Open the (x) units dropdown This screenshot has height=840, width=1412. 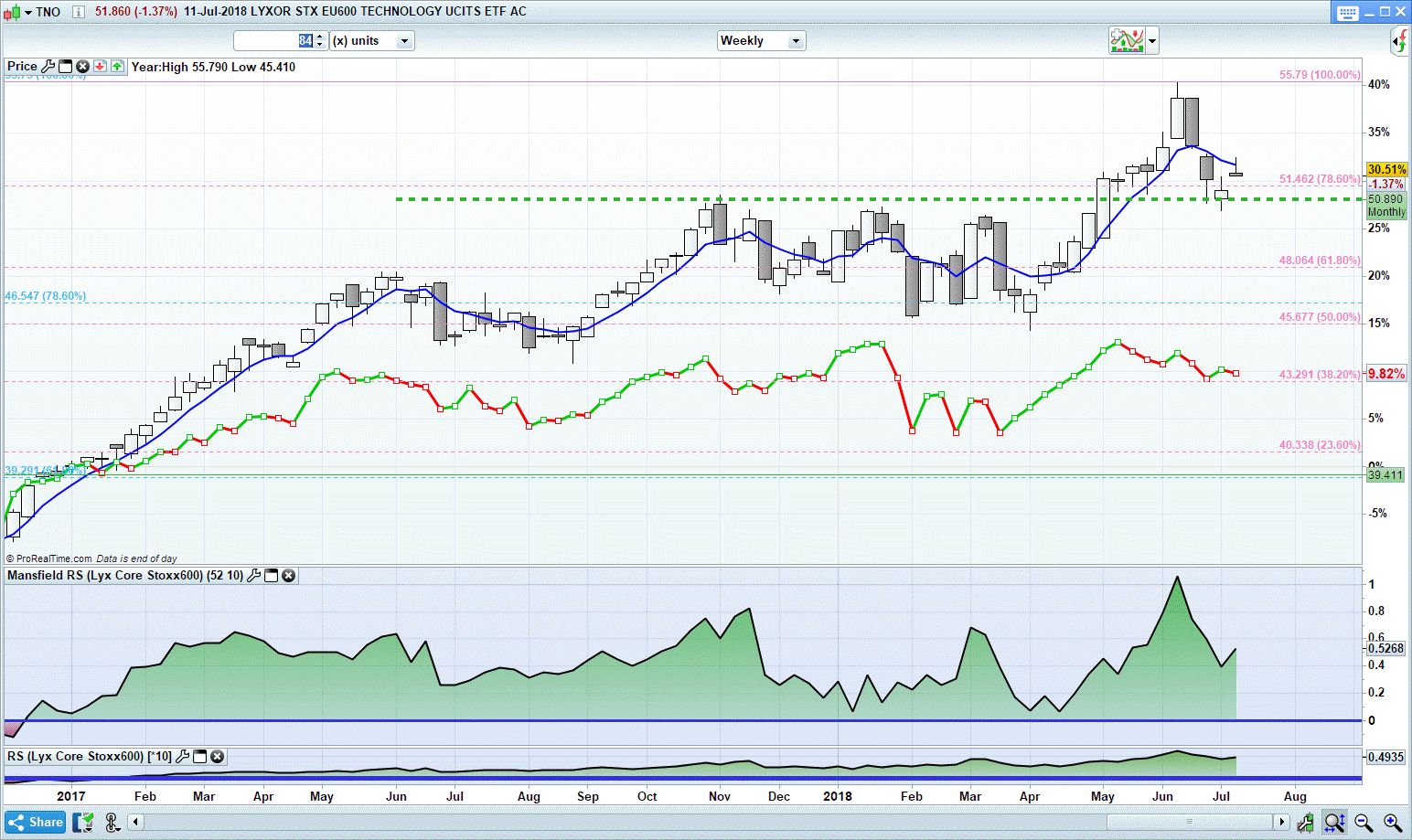click(372, 41)
